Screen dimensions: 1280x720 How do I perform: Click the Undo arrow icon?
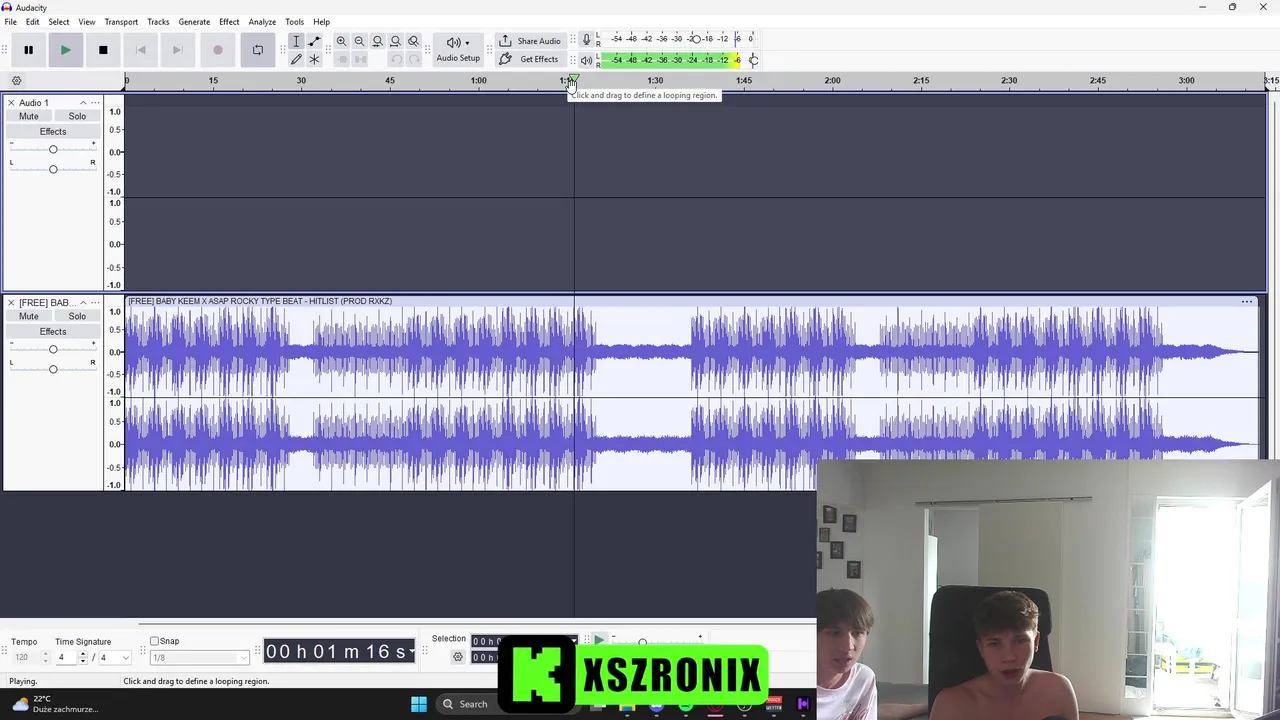pos(396,59)
